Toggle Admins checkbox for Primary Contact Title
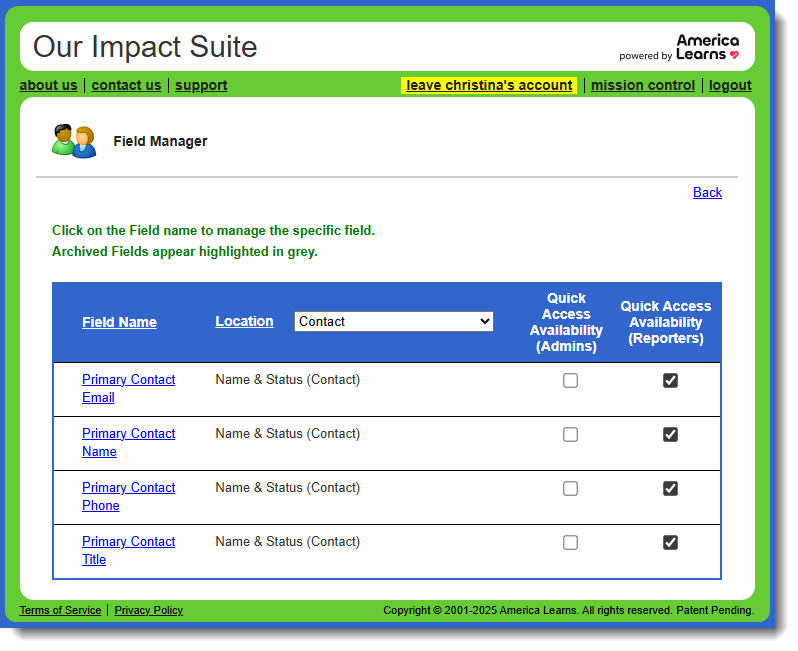 coord(570,542)
